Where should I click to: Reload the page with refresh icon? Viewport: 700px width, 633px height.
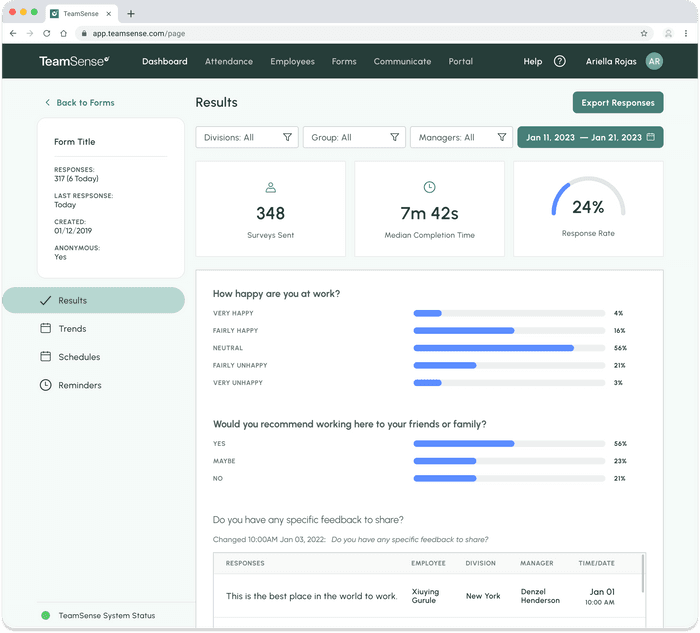46,33
